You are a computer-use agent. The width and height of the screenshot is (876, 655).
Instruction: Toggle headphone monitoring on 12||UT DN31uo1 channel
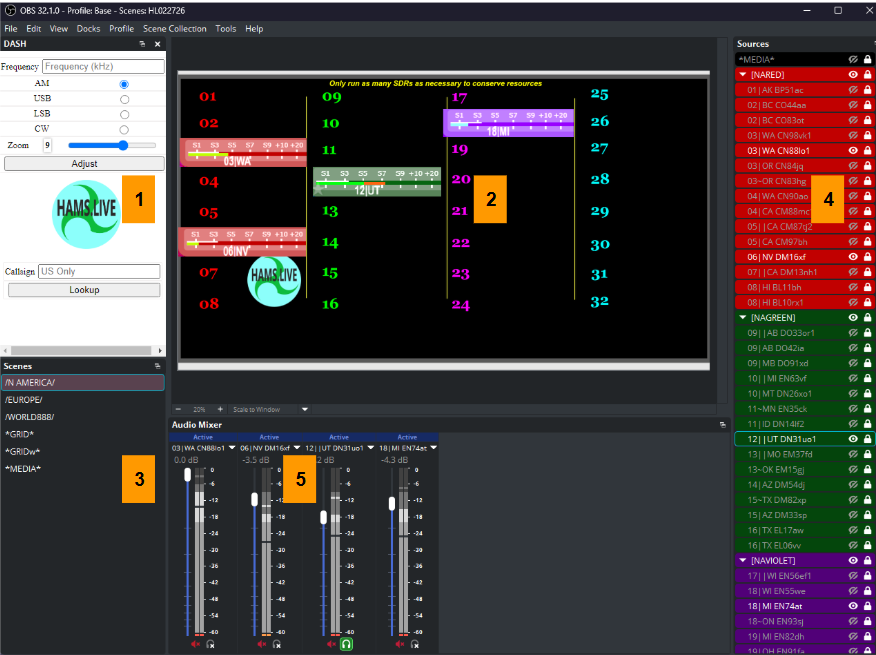click(346, 645)
